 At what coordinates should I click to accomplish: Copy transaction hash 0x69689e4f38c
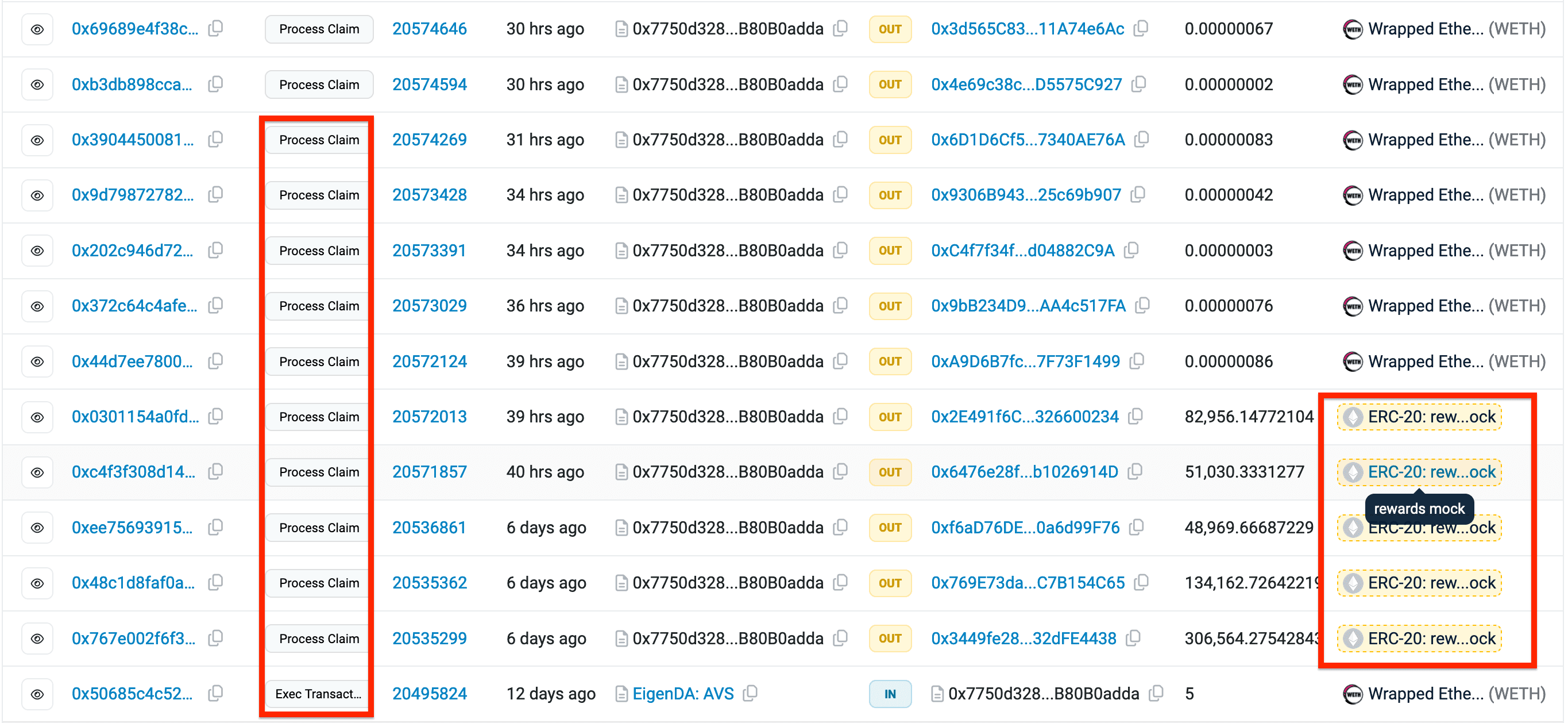(x=215, y=29)
